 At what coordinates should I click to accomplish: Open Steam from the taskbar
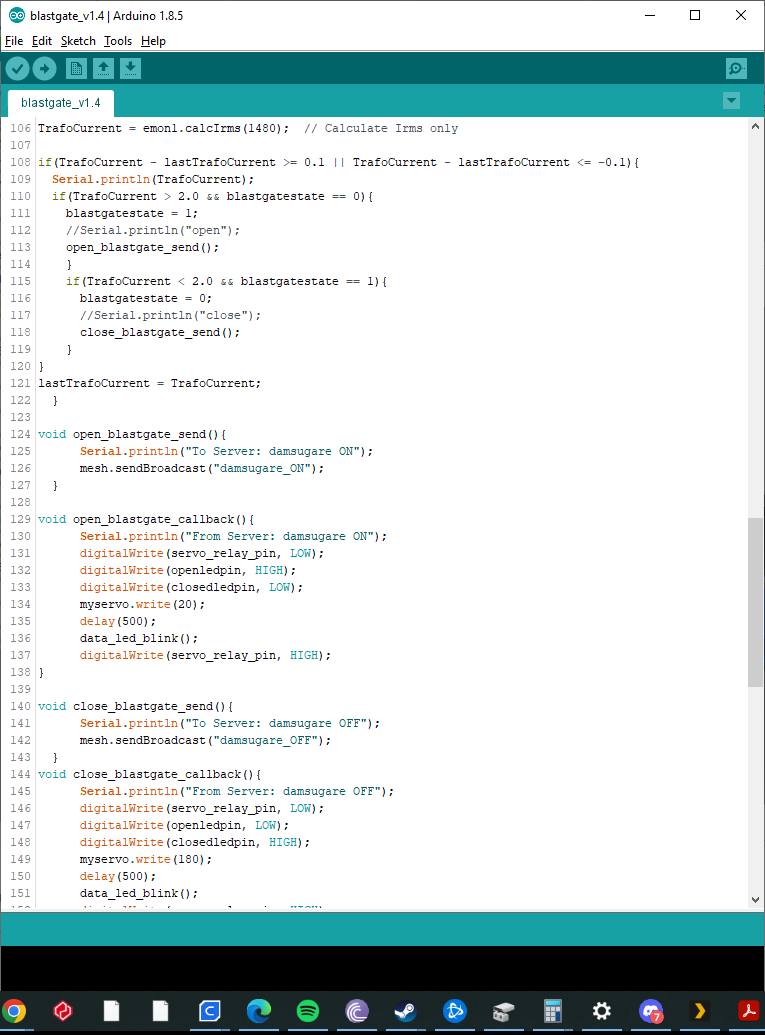(406, 1011)
